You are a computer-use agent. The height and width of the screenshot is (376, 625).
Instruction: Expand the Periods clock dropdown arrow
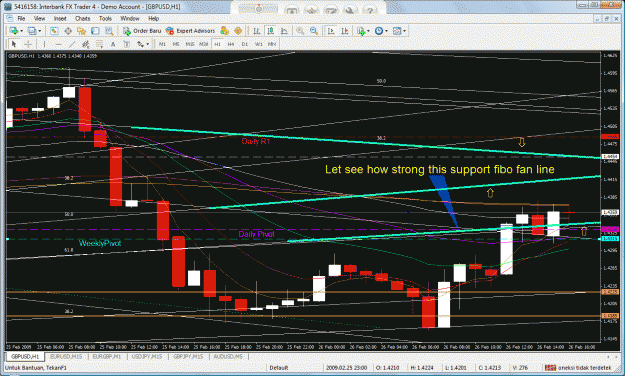click(x=386, y=31)
